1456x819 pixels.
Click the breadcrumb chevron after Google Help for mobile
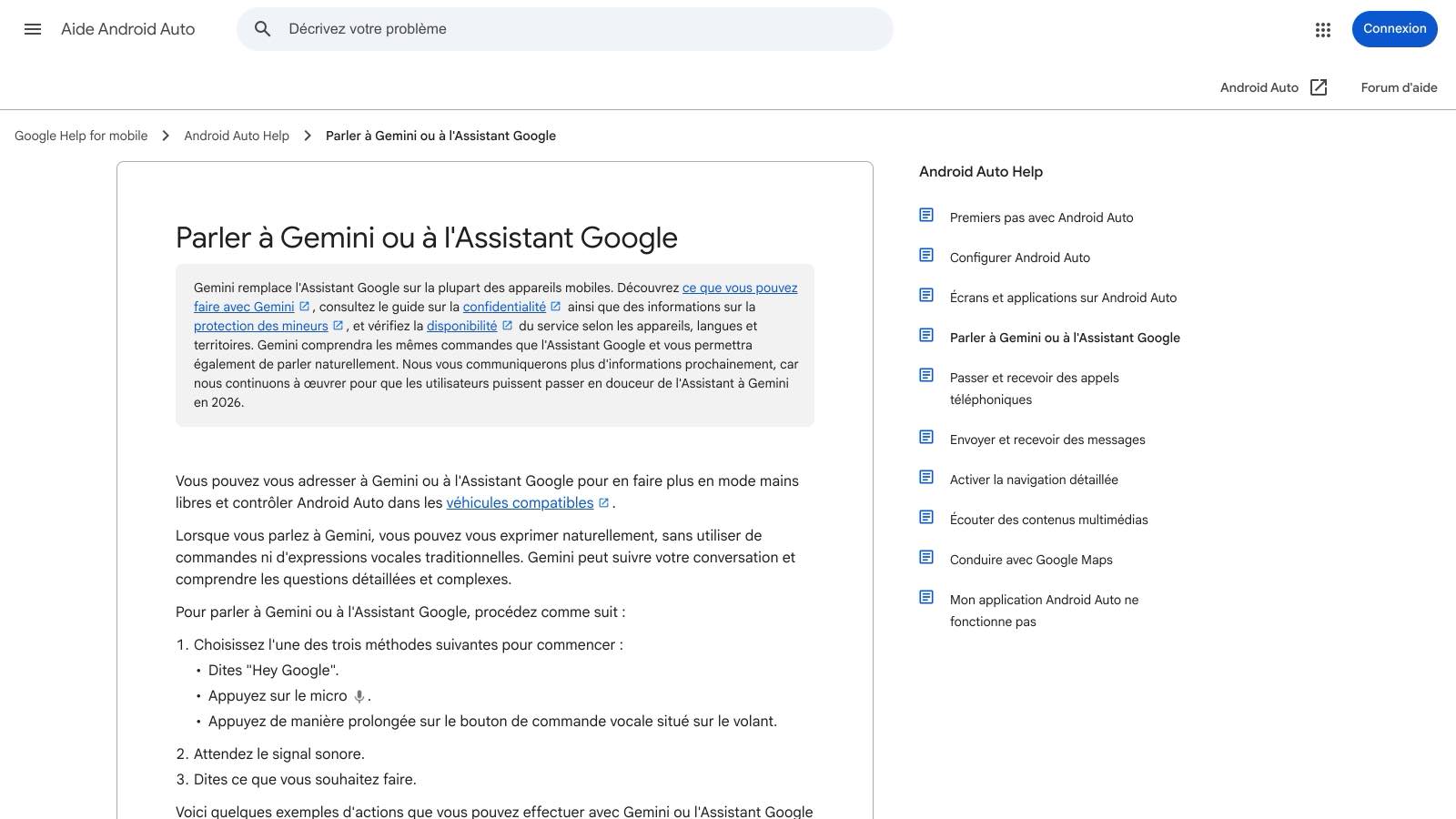(x=166, y=136)
